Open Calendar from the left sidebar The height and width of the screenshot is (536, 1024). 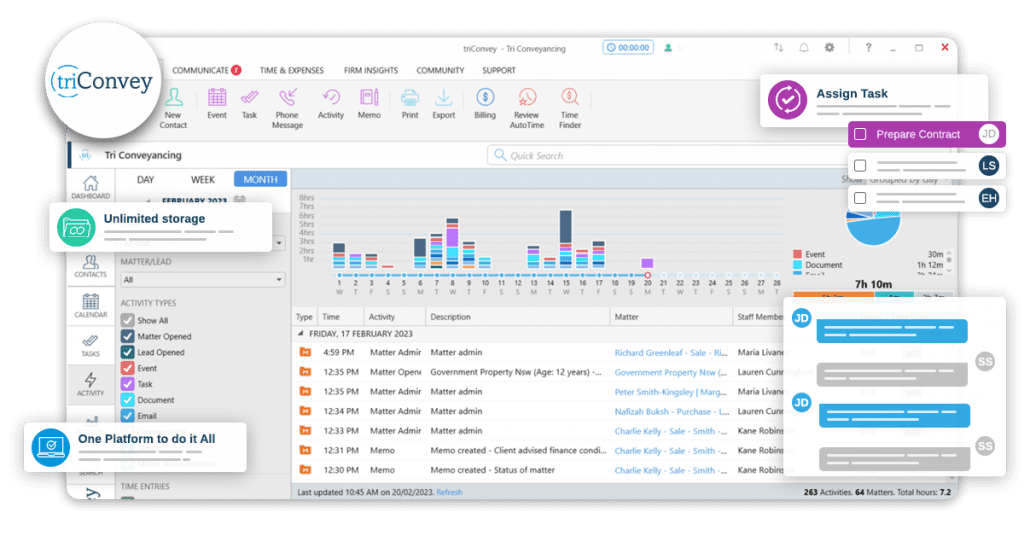(90, 305)
